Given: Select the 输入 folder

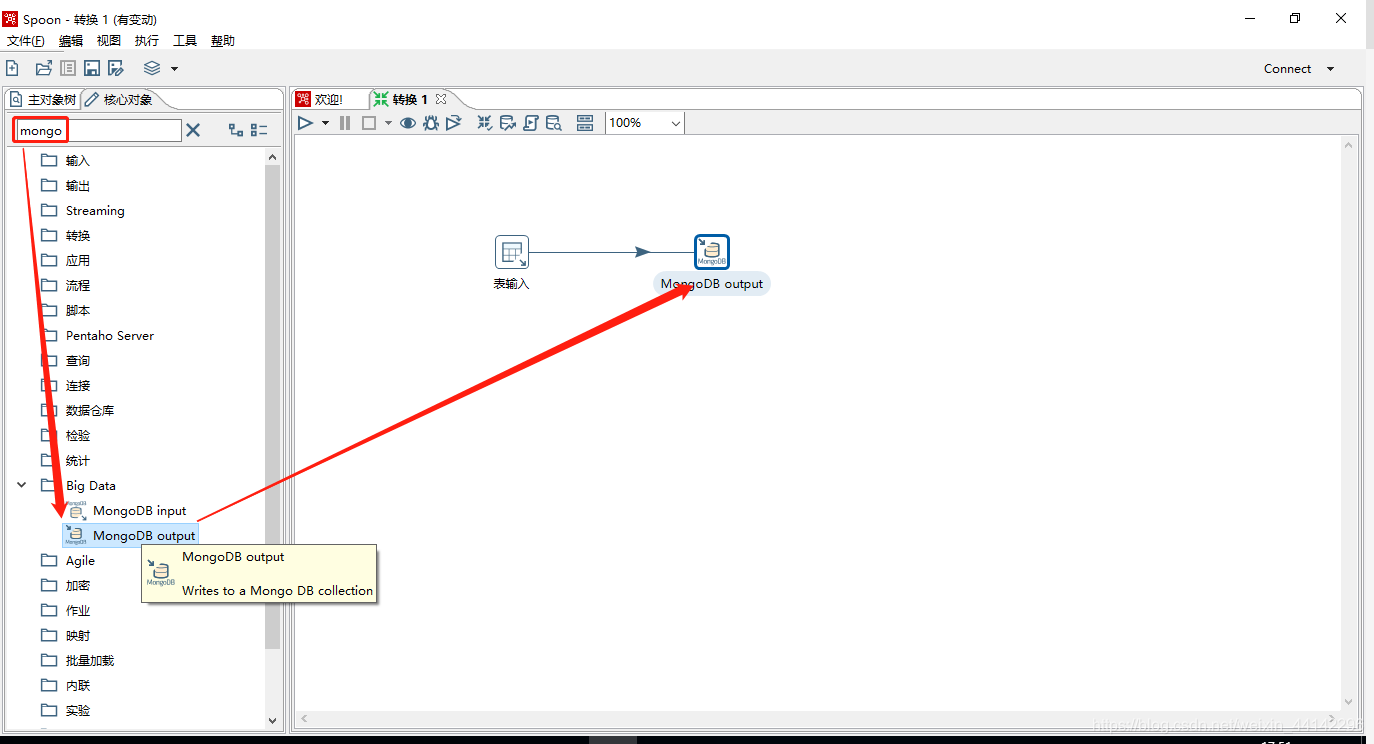Looking at the screenshot, I should click(65, 160).
